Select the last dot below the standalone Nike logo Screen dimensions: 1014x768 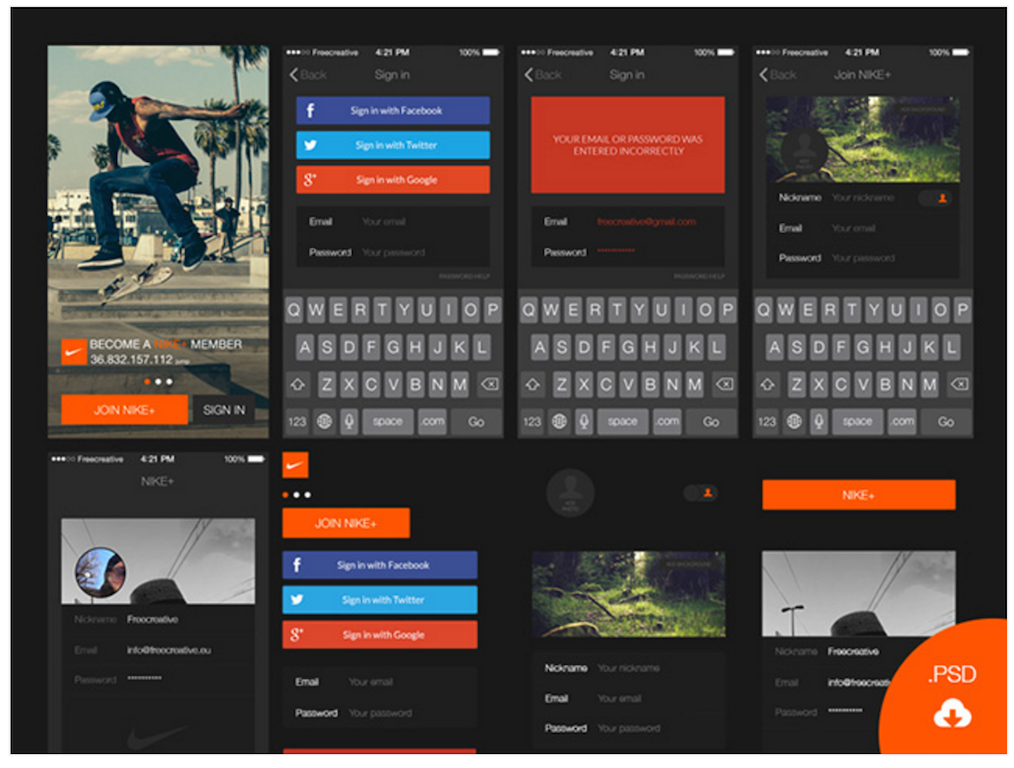point(308,495)
